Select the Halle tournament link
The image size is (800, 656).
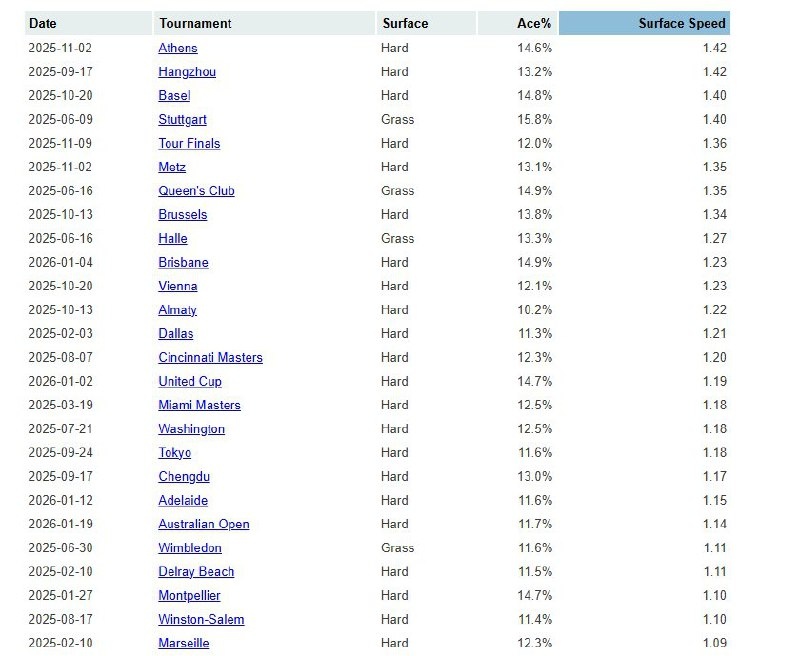[173, 239]
